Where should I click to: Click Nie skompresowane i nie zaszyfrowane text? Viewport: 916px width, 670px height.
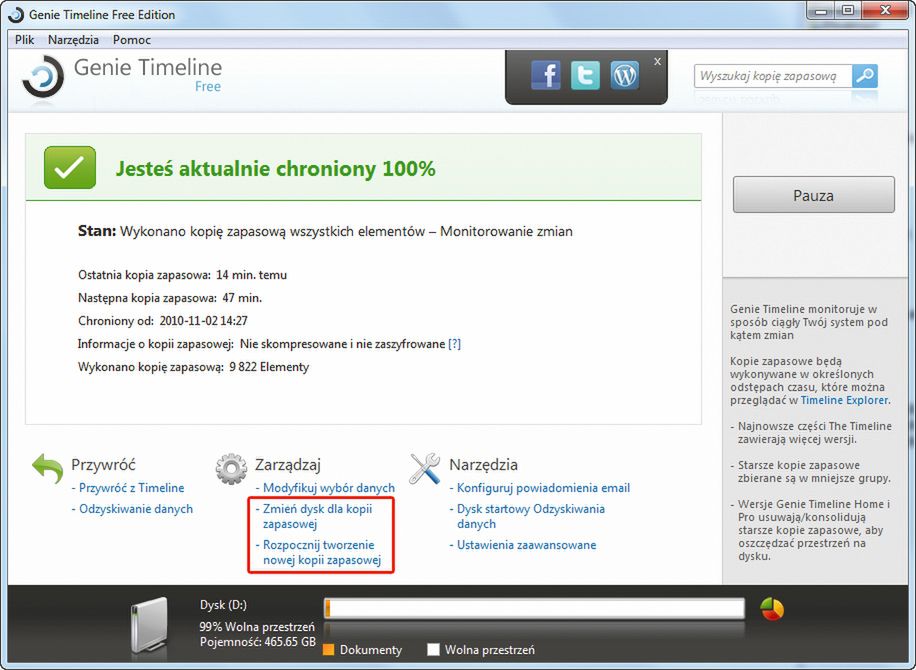pyautogui.click(x=342, y=344)
